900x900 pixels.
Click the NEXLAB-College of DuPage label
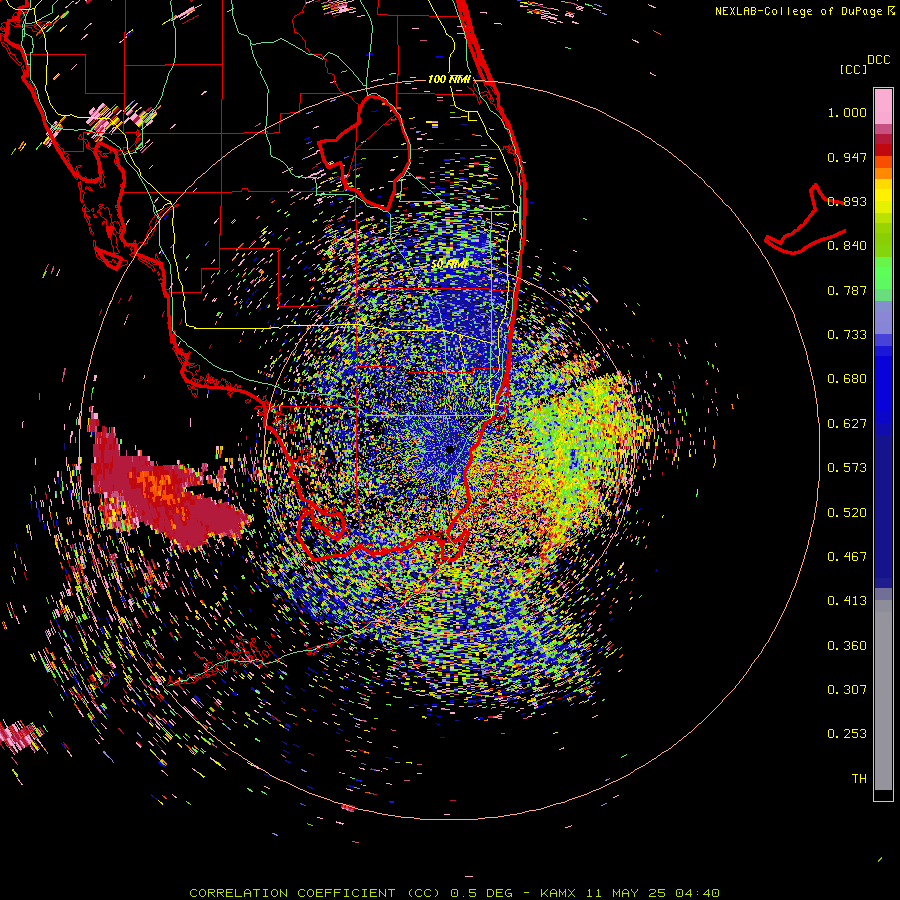pos(805,11)
